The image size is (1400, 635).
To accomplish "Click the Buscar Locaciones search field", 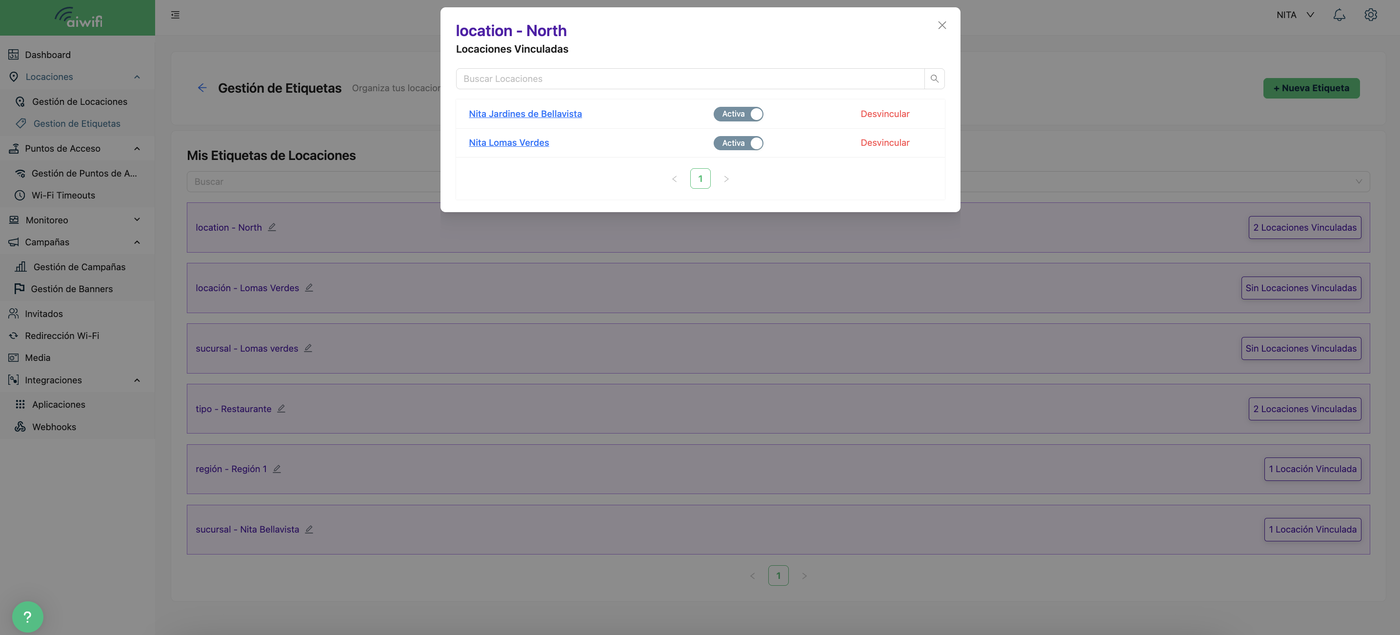I will click(690, 79).
